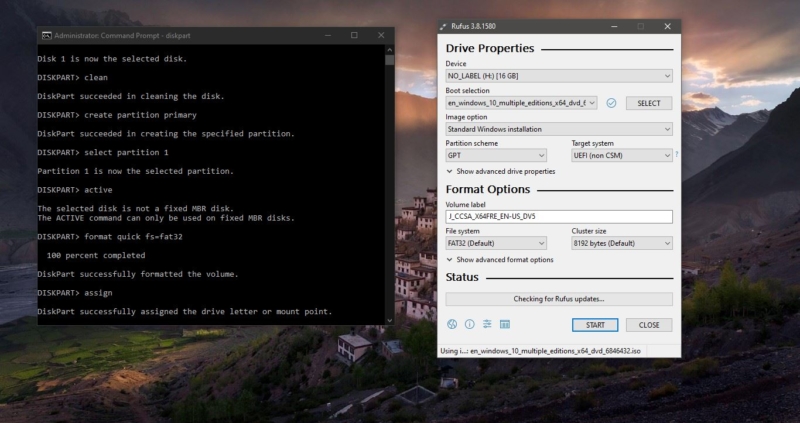Click the Volume label text field
The height and width of the screenshot is (423, 800).
point(558,216)
